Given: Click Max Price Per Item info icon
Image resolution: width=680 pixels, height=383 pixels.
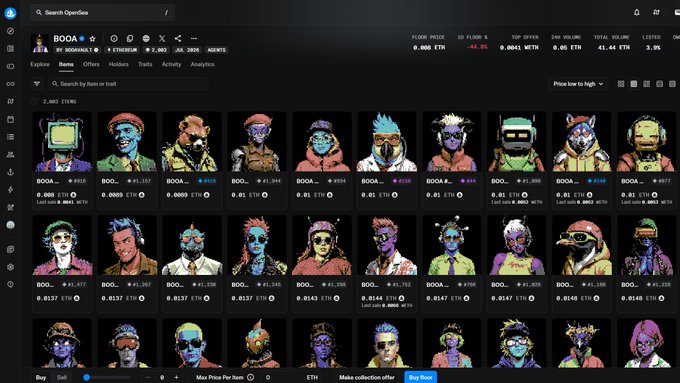Looking at the screenshot, I should (251, 377).
